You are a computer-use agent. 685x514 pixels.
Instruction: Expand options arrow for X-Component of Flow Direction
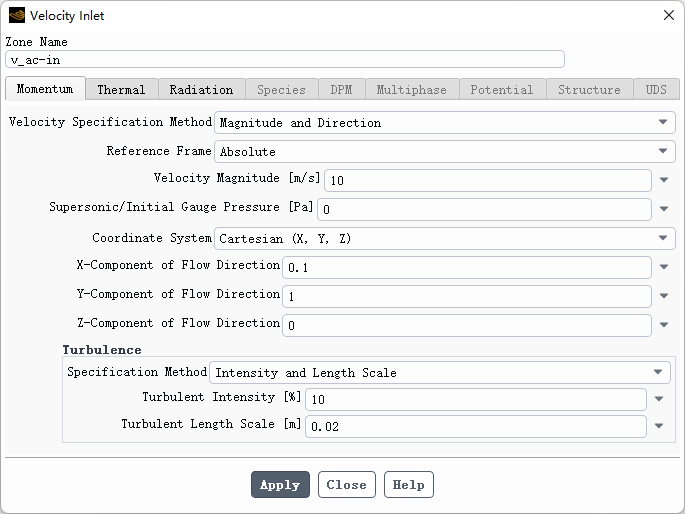click(664, 268)
